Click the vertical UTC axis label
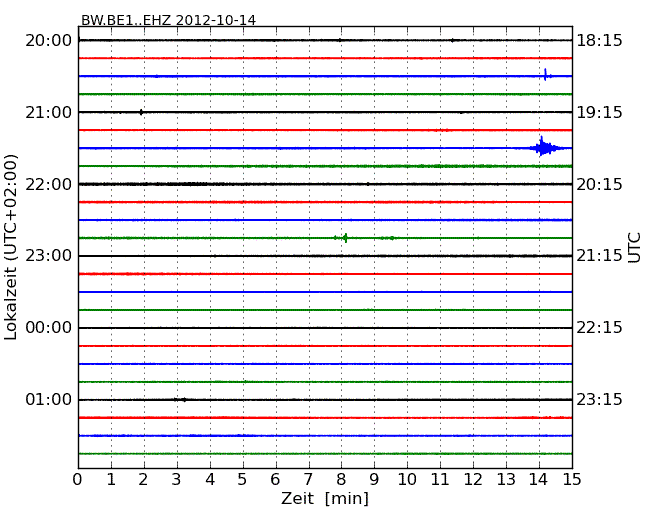Image resolution: width=650 pixels, height=520 pixels. [634, 248]
